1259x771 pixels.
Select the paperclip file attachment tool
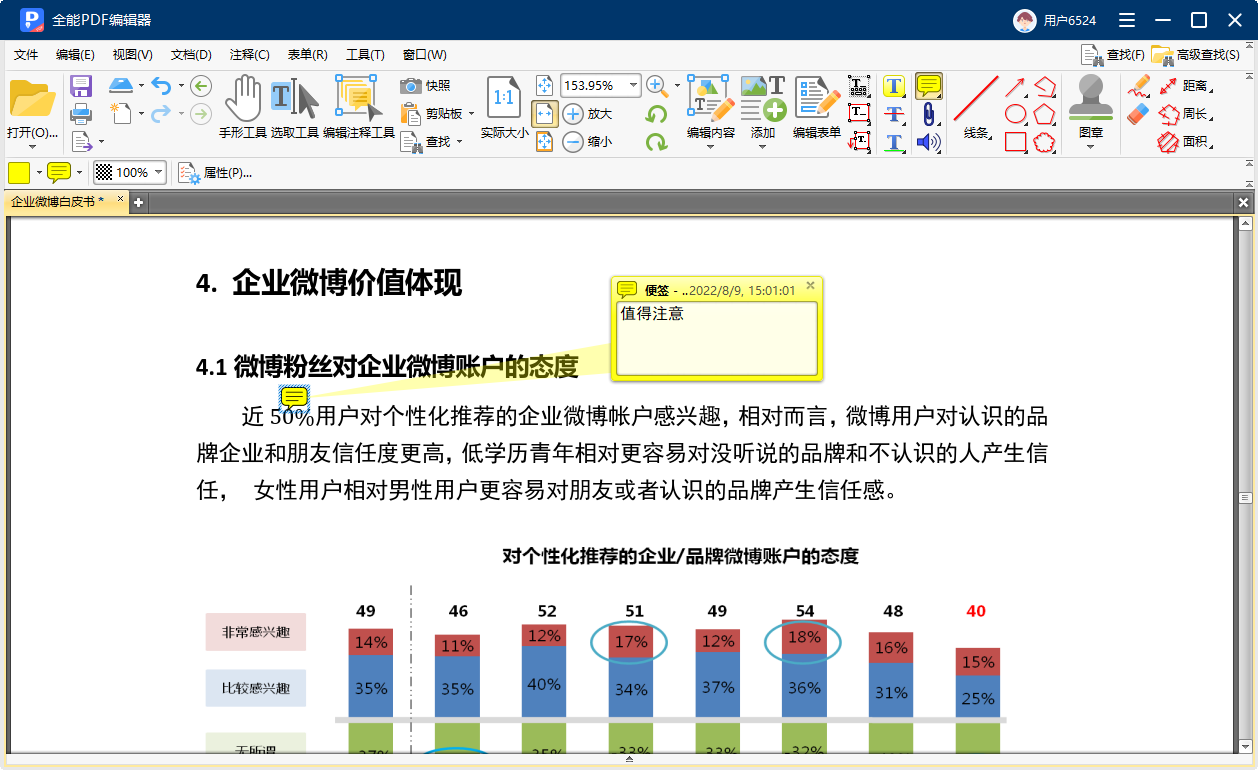point(929,114)
